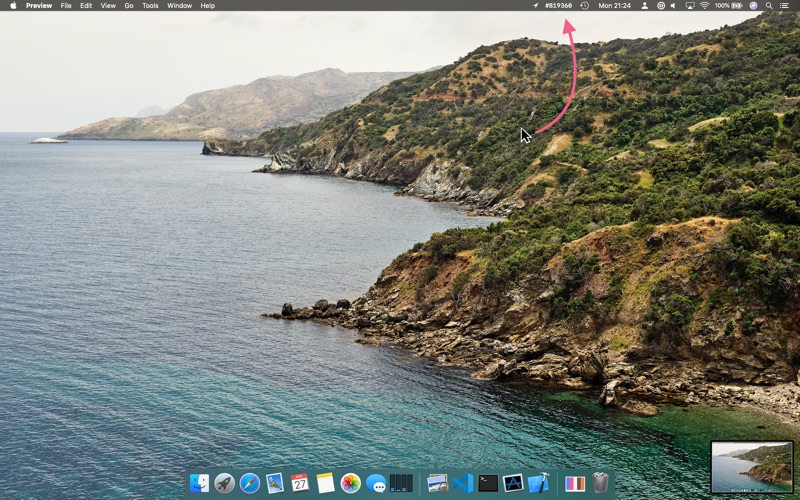This screenshot has height=500, width=800.
Task: Open the Messages app in Dock
Action: tap(376, 483)
